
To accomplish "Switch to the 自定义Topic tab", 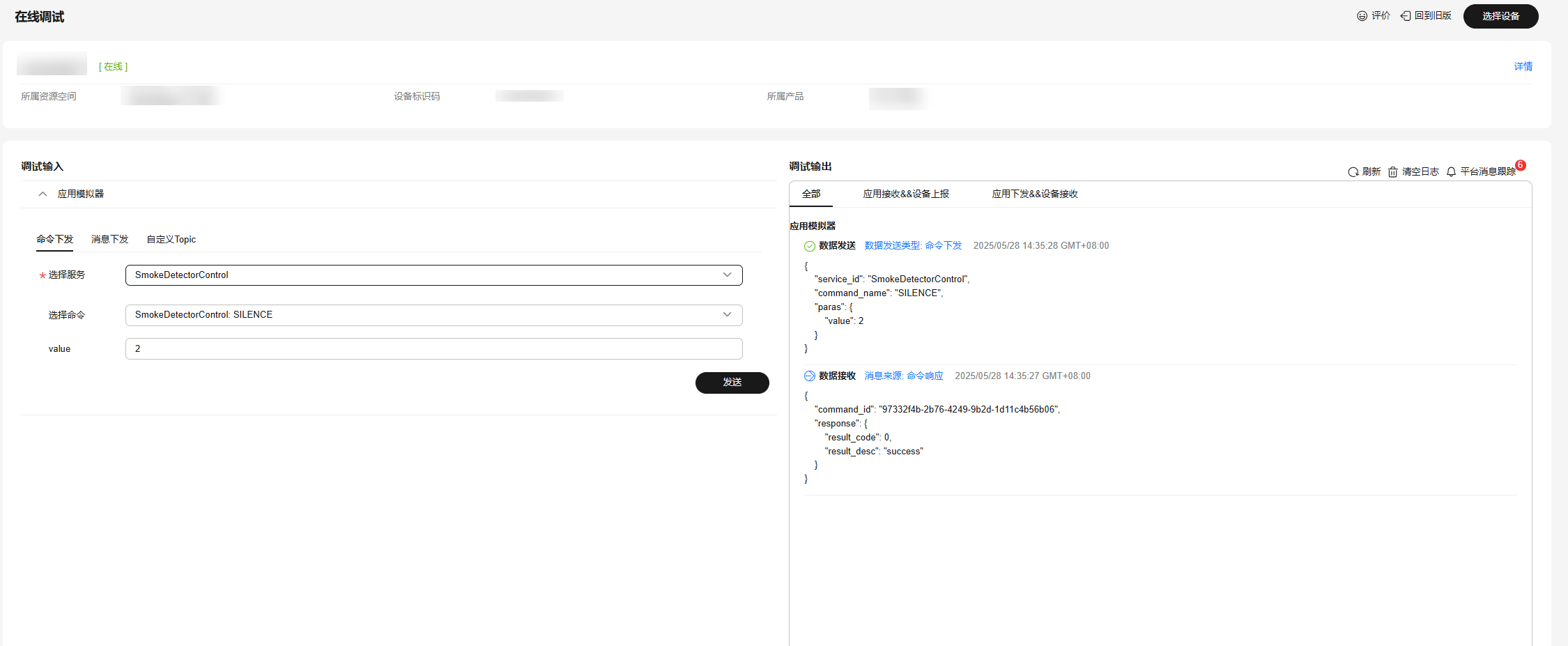I will (x=171, y=239).
